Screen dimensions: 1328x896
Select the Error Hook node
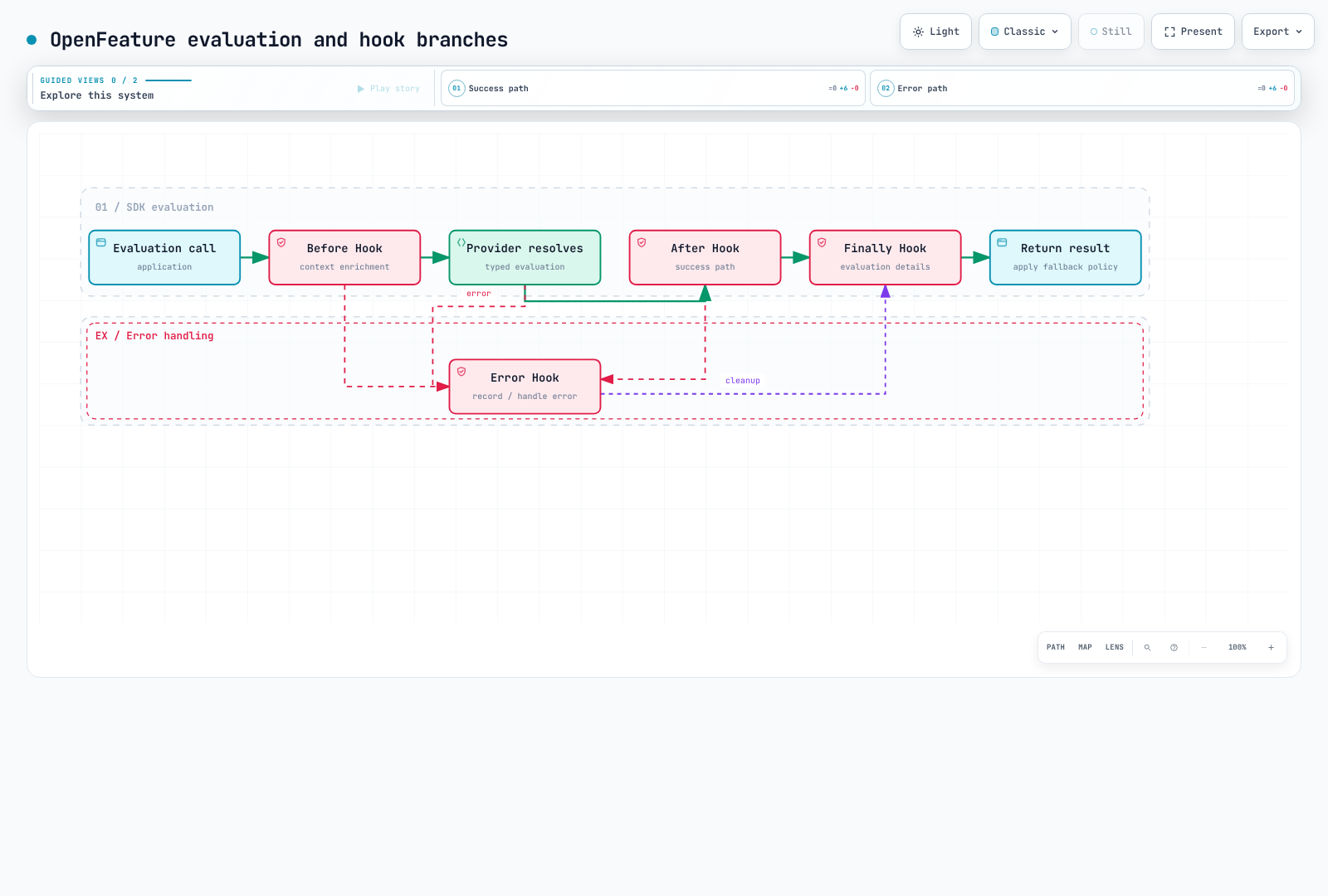pyautogui.click(x=525, y=387)
